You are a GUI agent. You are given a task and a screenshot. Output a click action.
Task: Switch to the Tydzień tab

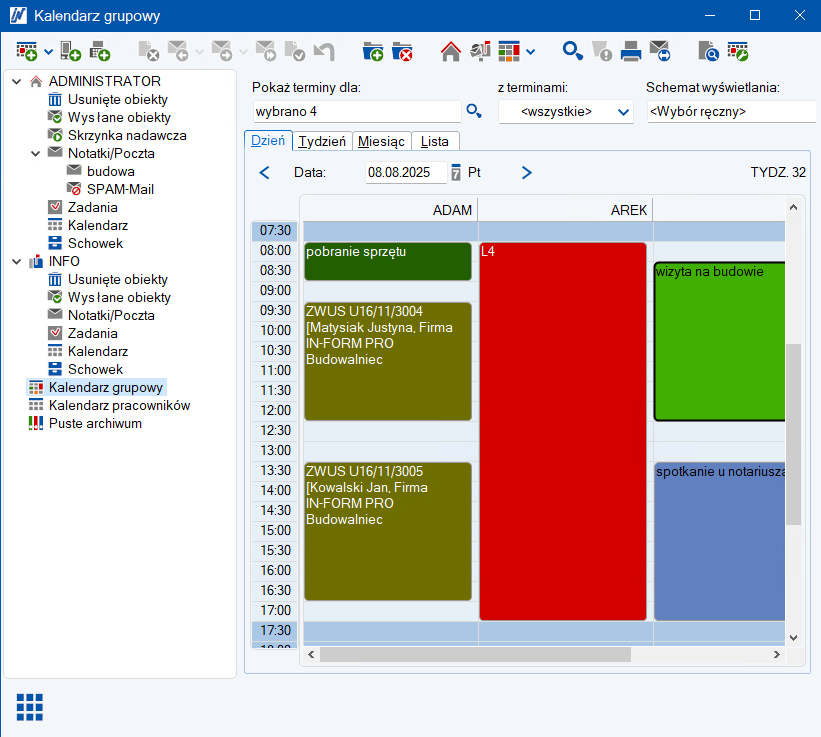[x=322, y=141]
